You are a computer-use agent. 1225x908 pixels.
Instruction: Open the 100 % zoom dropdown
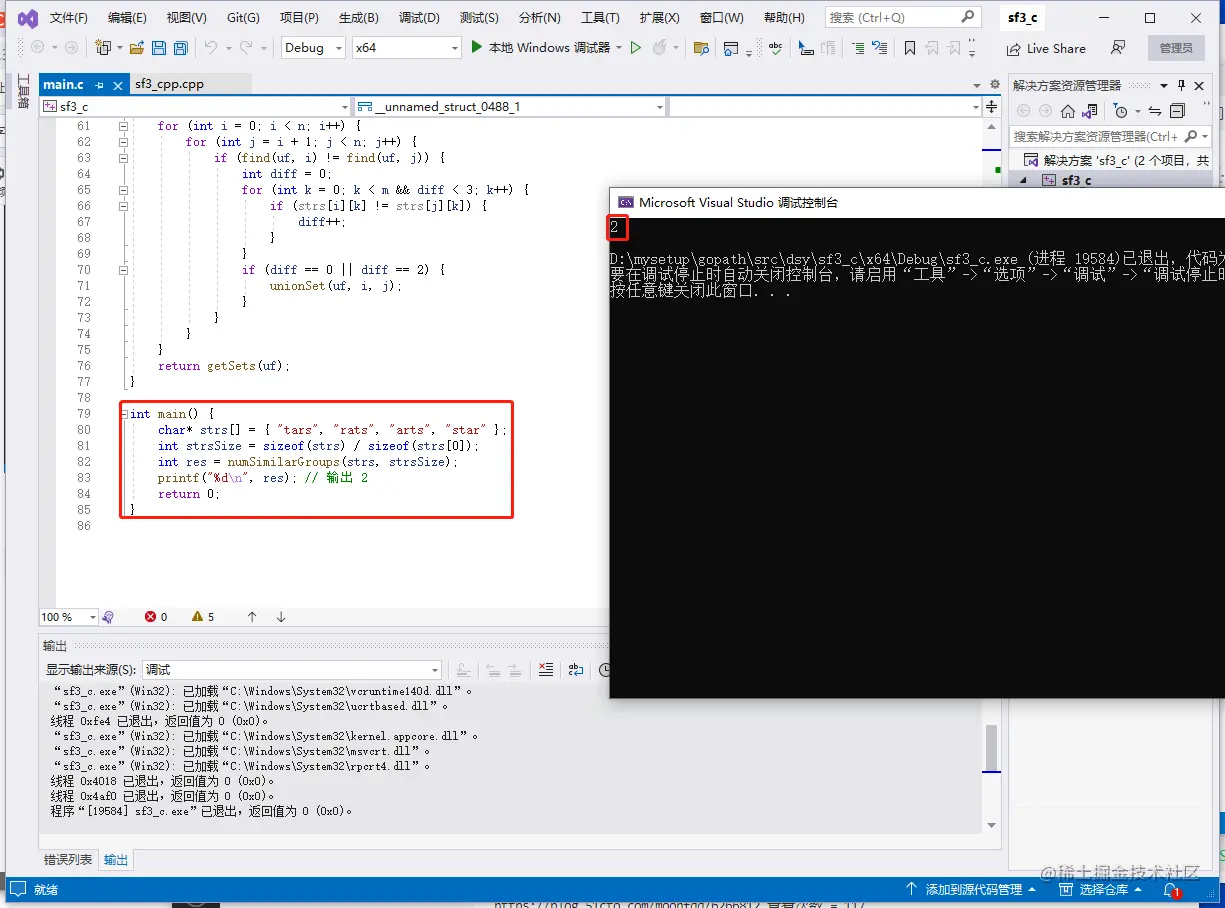coord(68,617)
